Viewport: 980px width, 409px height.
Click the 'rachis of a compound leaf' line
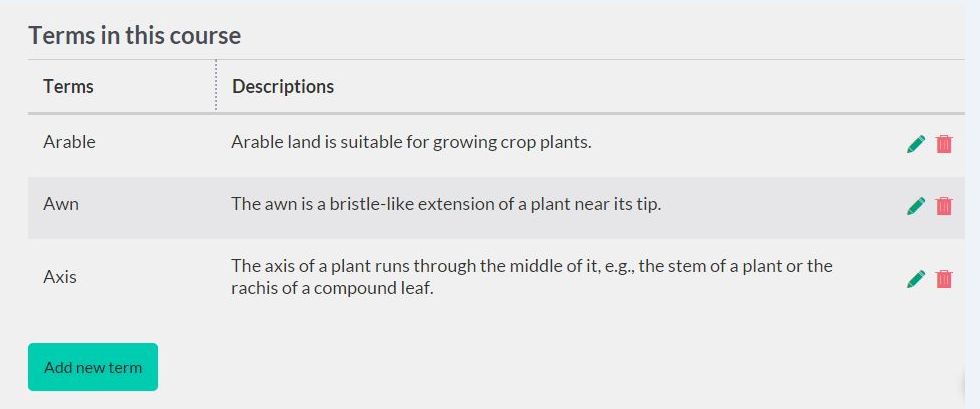332,289
